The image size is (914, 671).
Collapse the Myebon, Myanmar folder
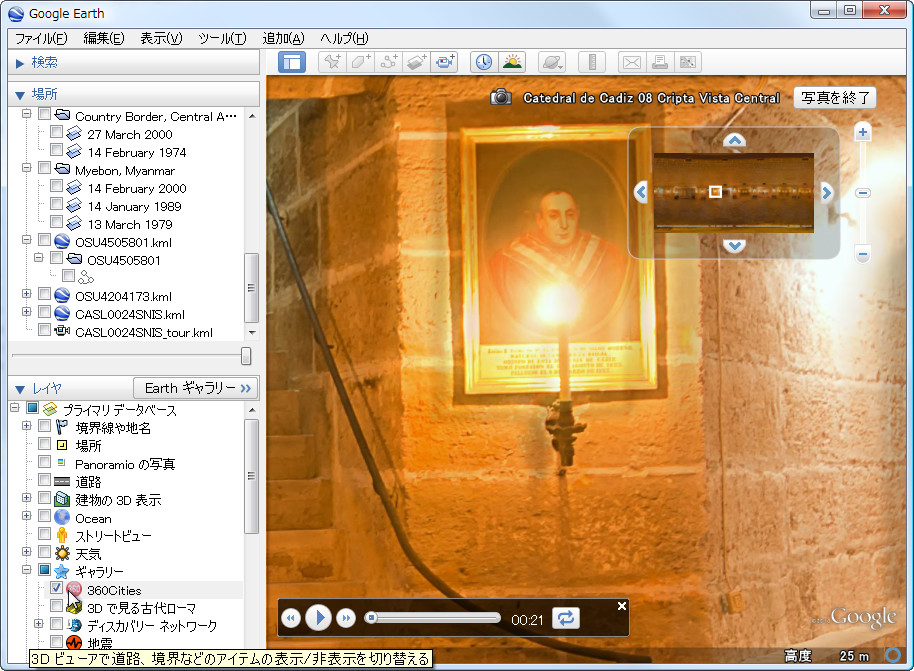26,168
